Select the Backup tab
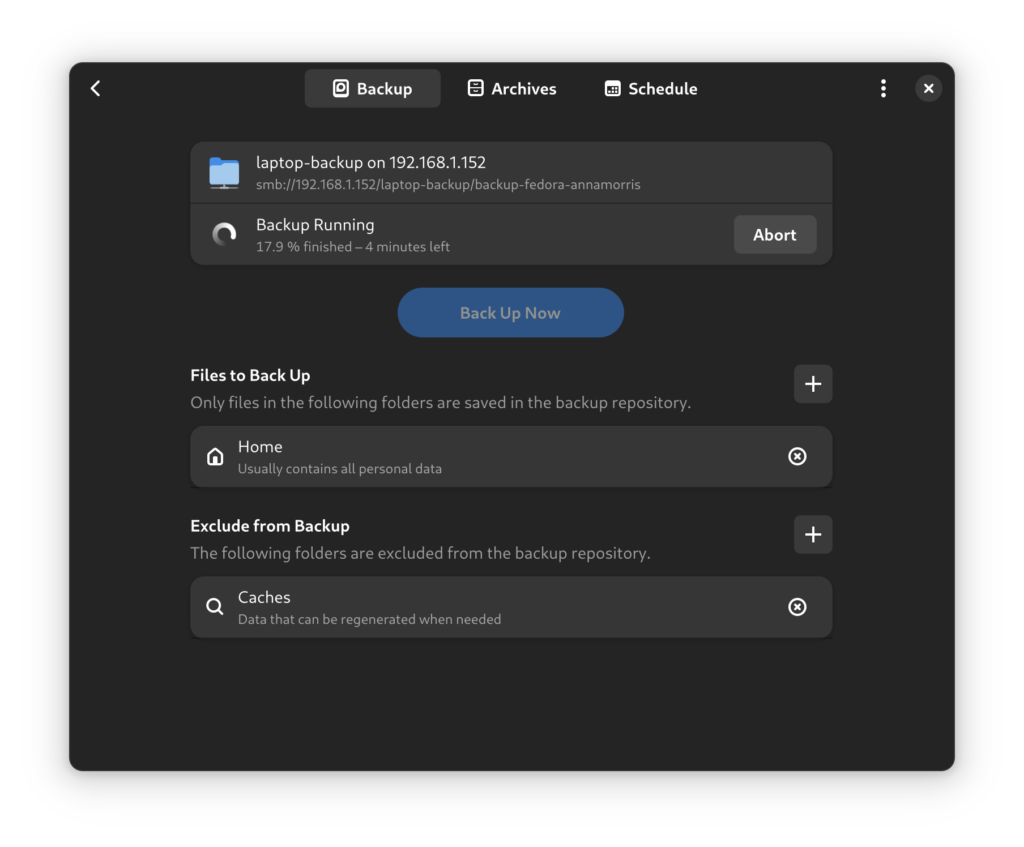The height and width of the screenshot is (847, 1024). [372, 89]
